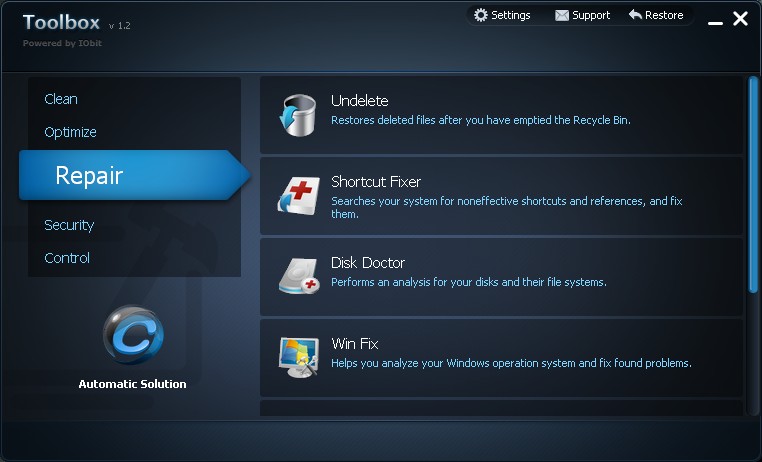The image size is (762, 462).
Task: Open the Security category
Action: (x=69, y=225)
